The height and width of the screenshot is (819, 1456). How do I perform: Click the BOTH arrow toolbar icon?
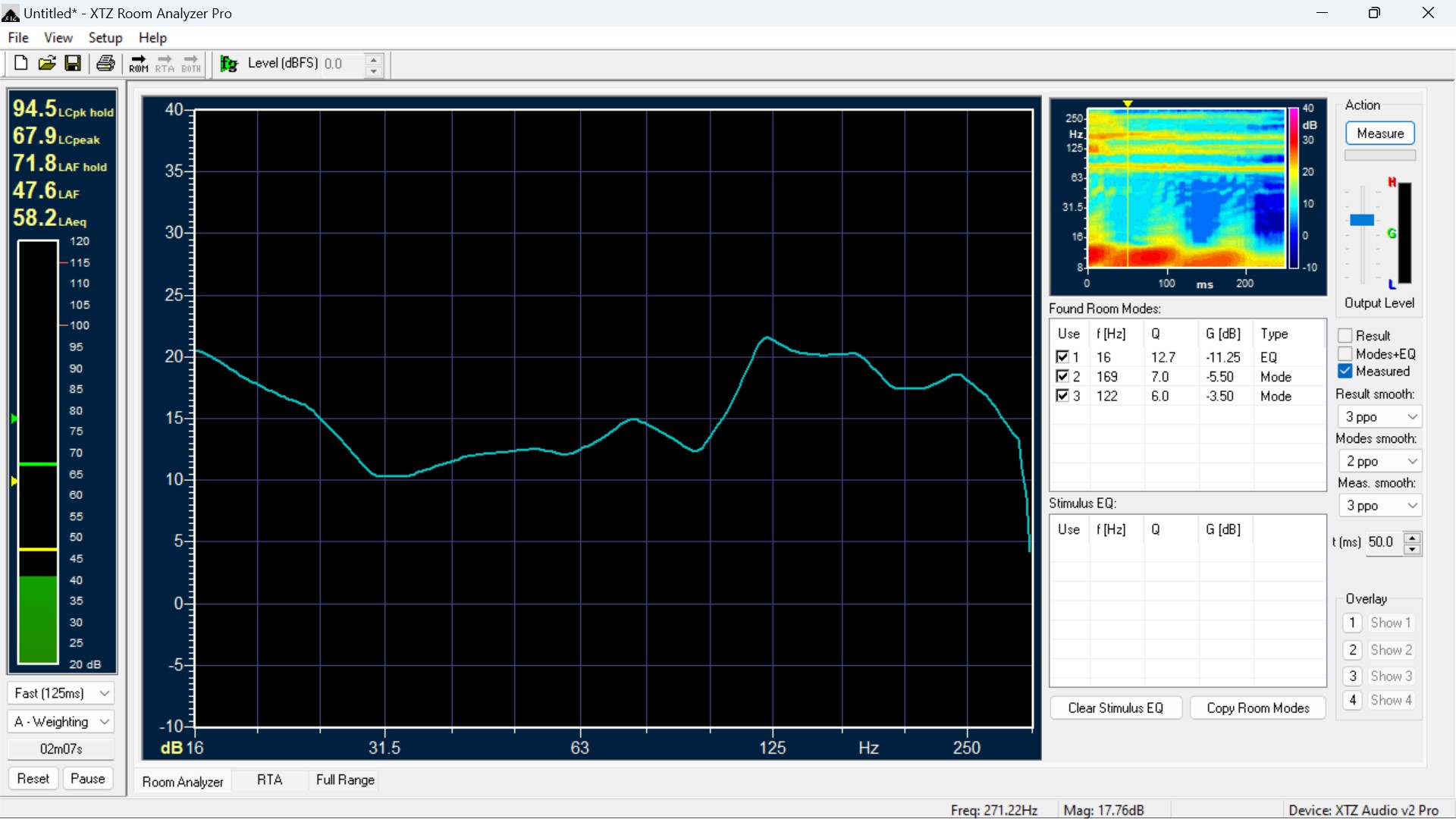191,64
